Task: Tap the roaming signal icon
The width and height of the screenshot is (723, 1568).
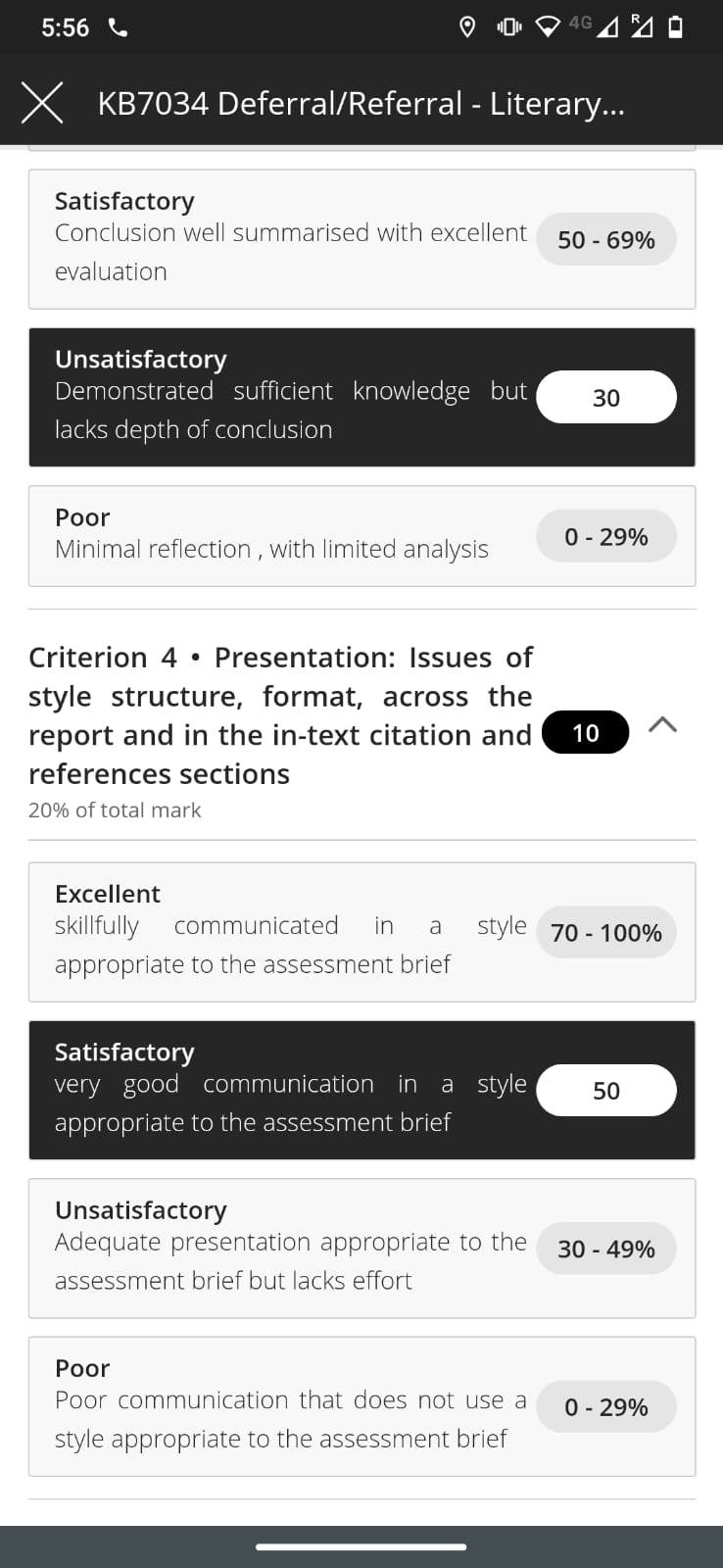Action: pyautogui.click(x=642, y=26)
